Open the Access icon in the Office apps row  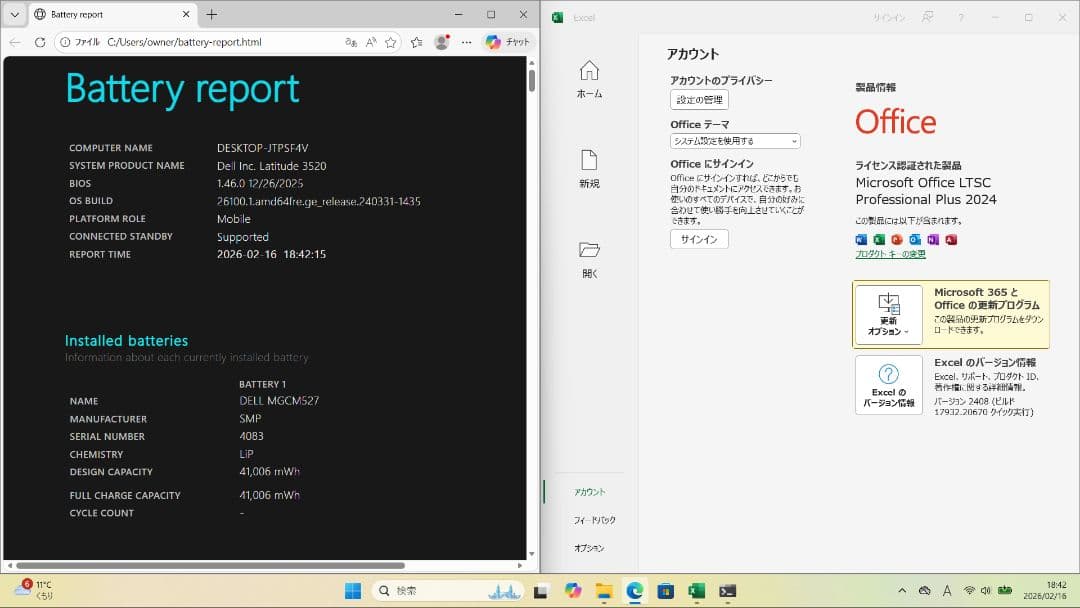pos(952,239)
